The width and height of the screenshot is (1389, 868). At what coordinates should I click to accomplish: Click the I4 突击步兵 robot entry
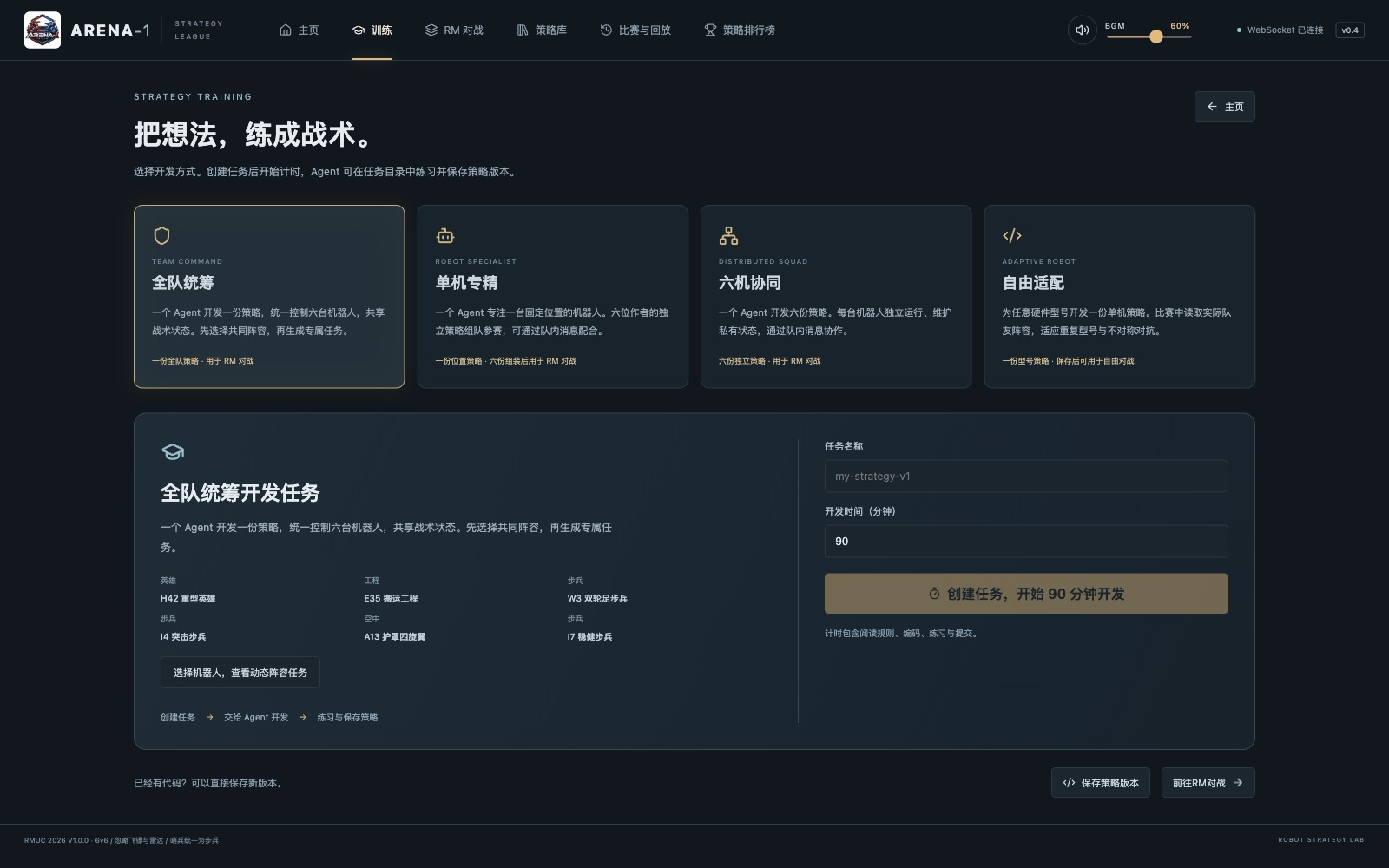183,637
